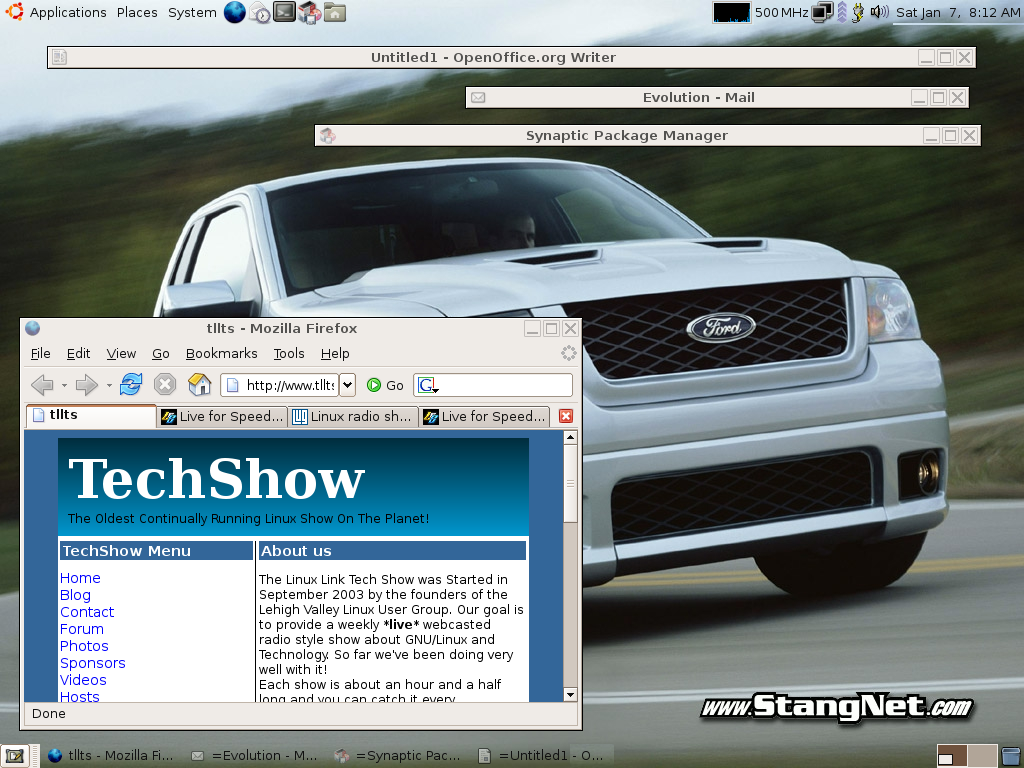Select tllts - Mozilla Firefox taskbar item
Image resolution: width=1024 pixels, height=768 pixels.
(111, 756)
